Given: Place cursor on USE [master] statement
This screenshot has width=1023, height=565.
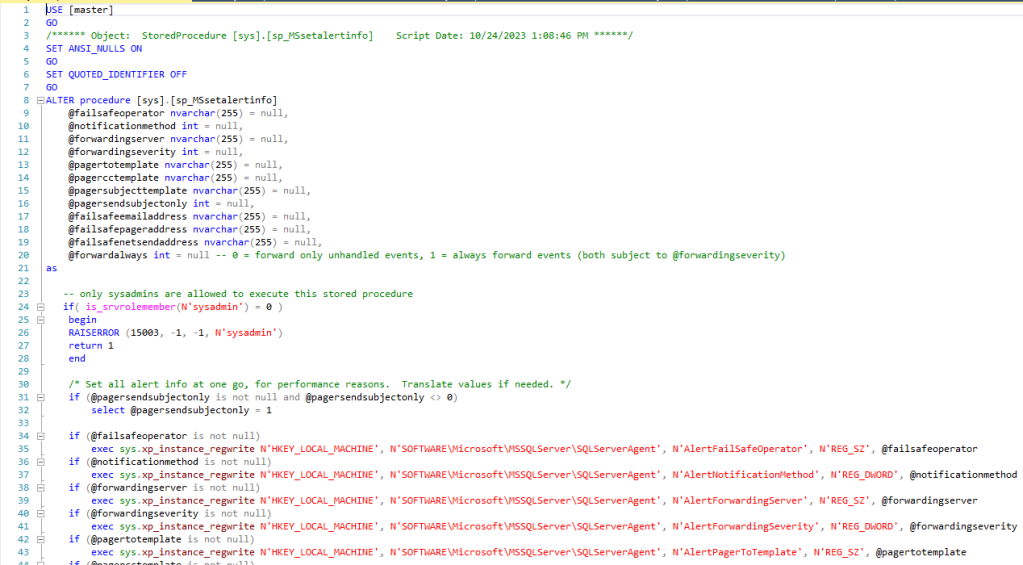Looking at the screenshot, I should click(79, 10).
